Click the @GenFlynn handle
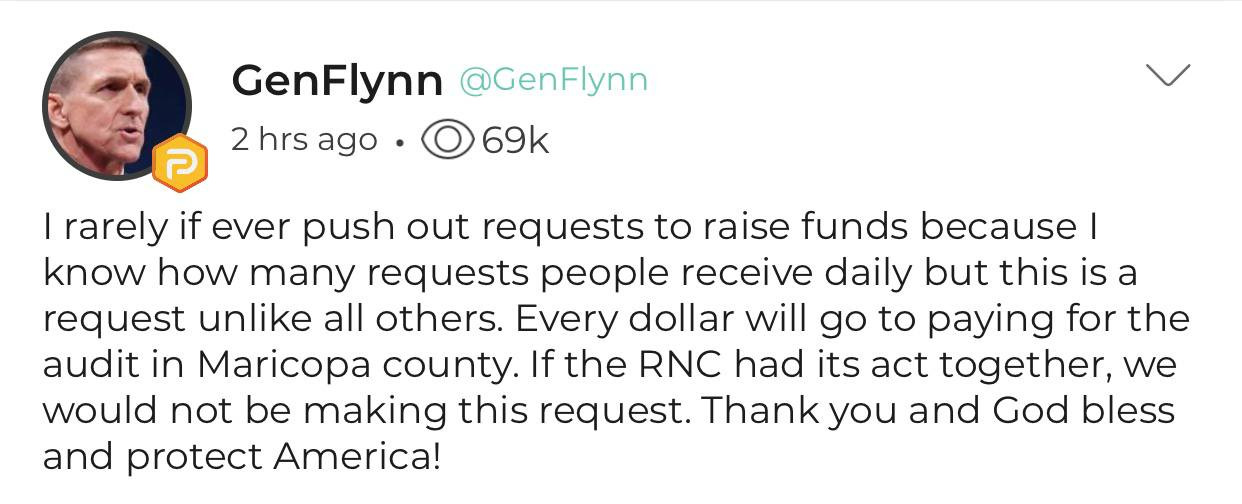This screenshot has width=1242, height=504. (553, 80)
